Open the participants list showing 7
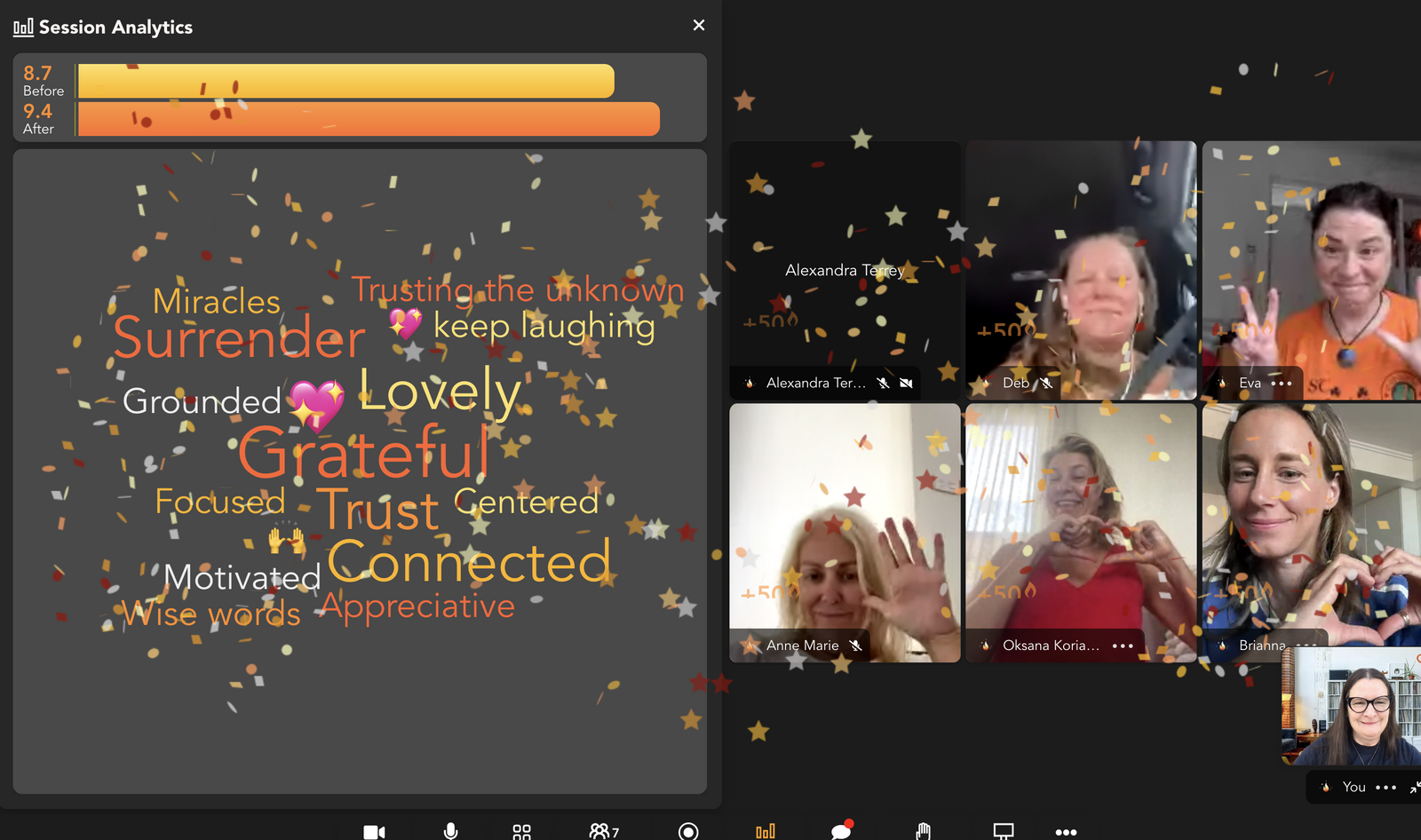Viewport: 1421px width, 840px height. tap(603, 832)
